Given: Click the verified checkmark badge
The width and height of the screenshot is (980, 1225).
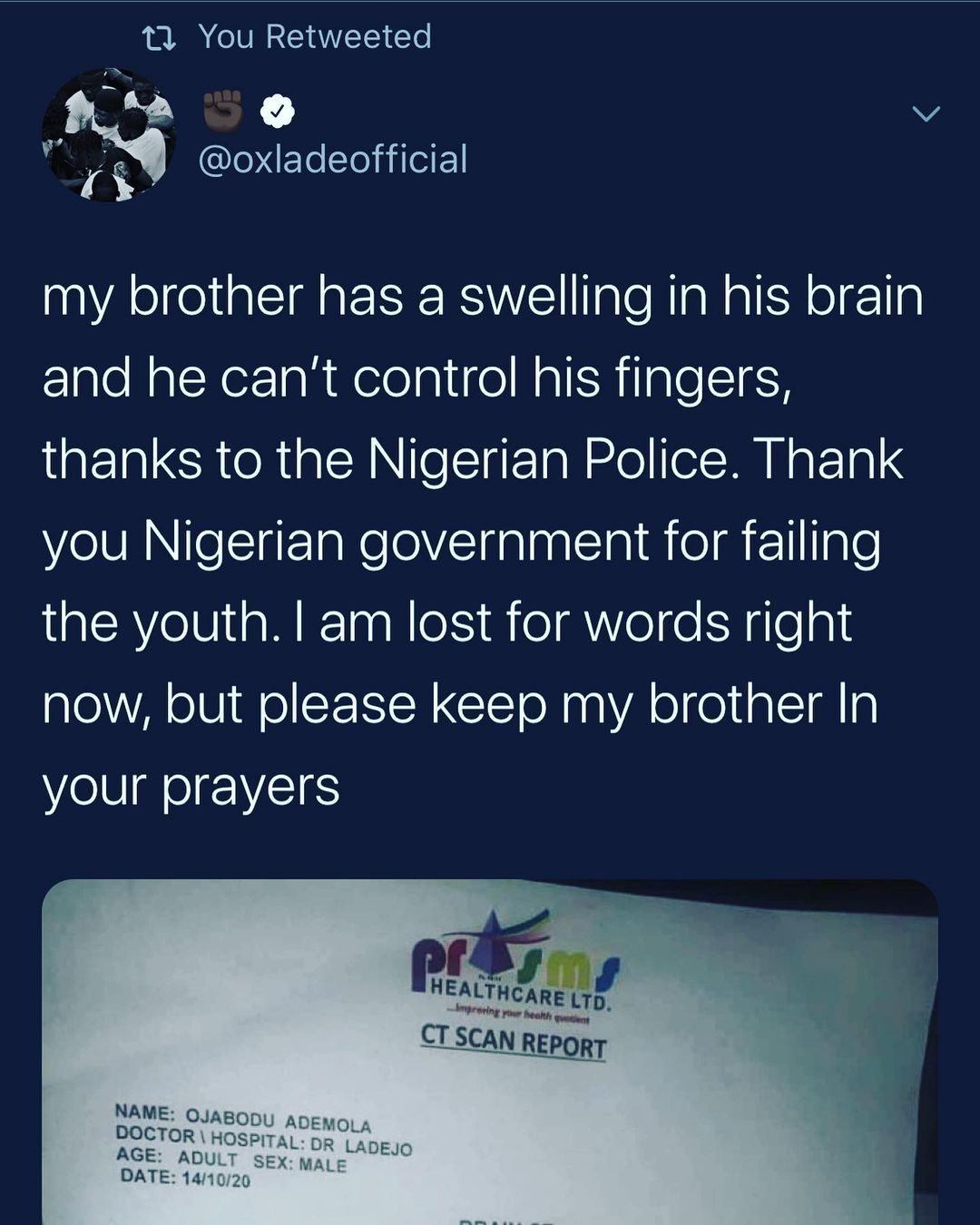Looking at the screenshot, I should click(278, 112).
